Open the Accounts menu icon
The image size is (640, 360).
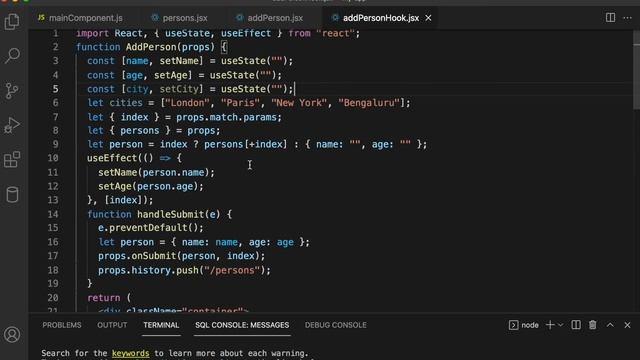click(x=12, y=335)
